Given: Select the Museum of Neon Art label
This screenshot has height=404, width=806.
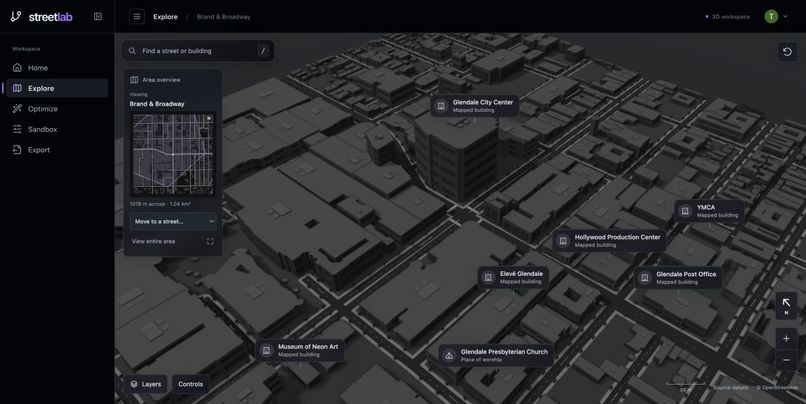Looking at the screenshot, I should (x=300, y=350).
